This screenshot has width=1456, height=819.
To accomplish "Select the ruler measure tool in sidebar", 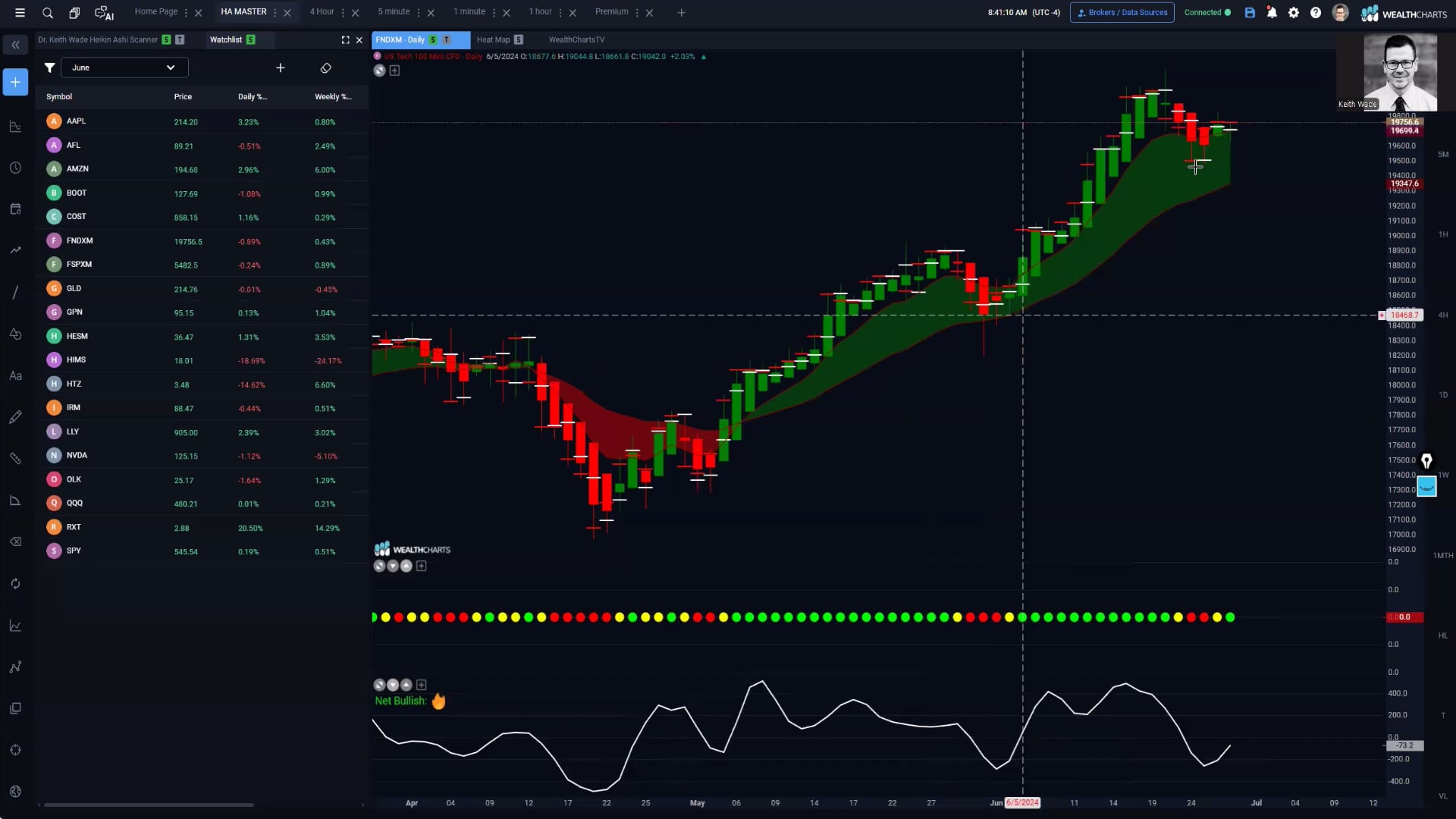I will [15, 459].
